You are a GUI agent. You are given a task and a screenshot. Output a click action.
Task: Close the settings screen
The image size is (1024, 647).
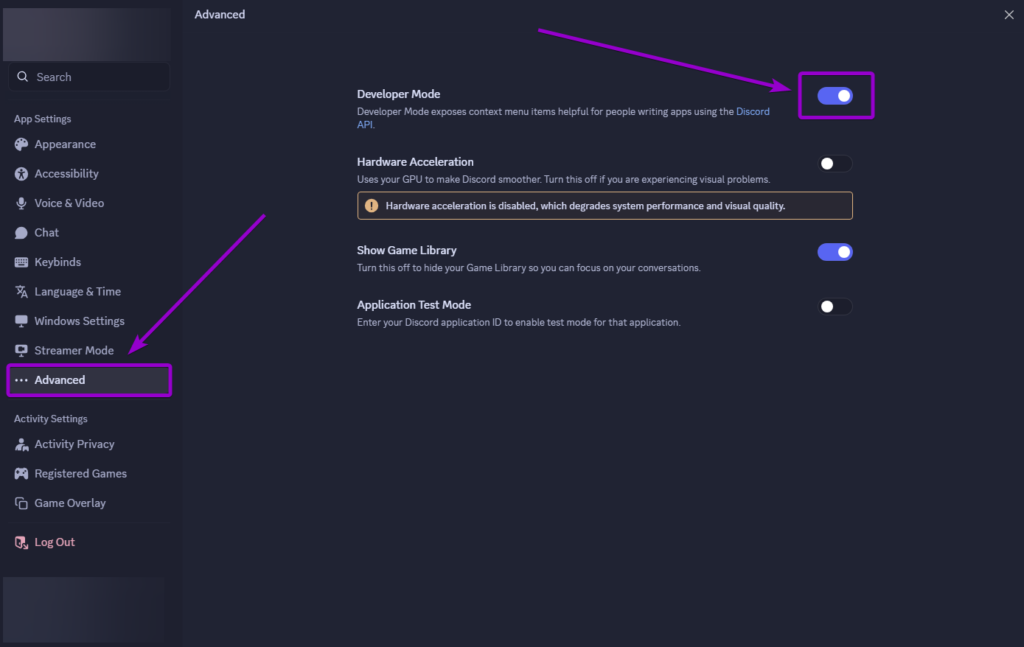(1009, 15)
